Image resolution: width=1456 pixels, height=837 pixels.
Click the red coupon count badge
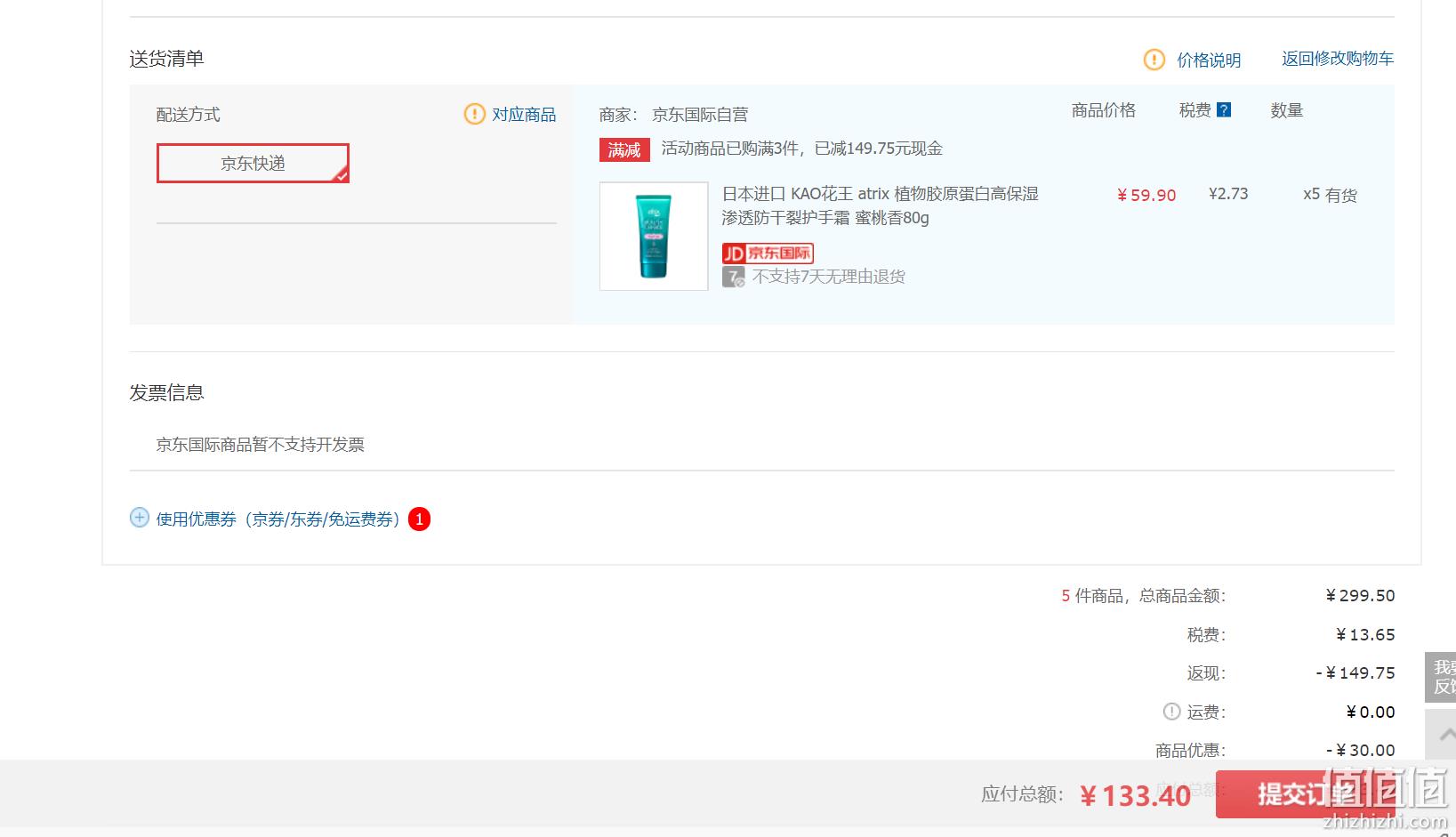(419, 519)
